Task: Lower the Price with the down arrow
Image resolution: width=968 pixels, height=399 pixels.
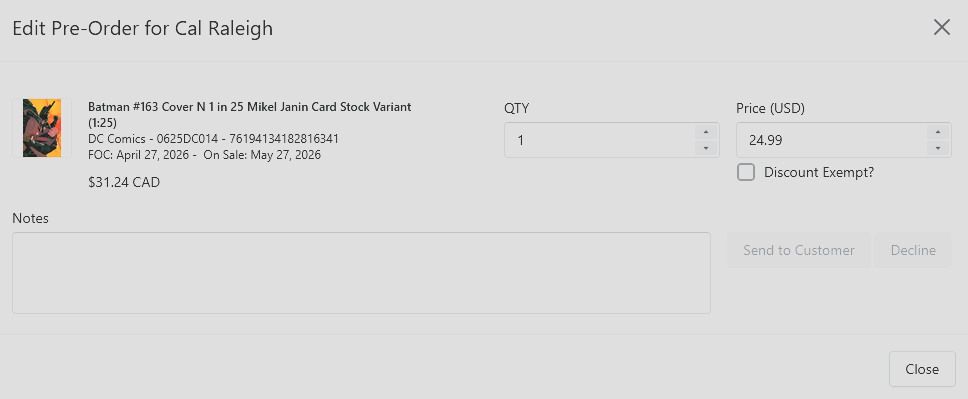Action: tap(938, 148)
